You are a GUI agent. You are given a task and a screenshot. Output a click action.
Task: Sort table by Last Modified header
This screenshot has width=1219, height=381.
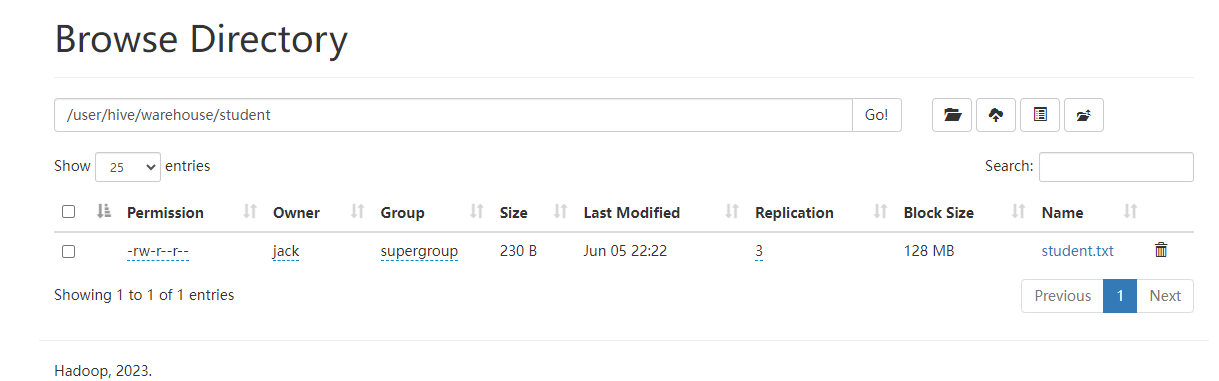click(632, 212)
